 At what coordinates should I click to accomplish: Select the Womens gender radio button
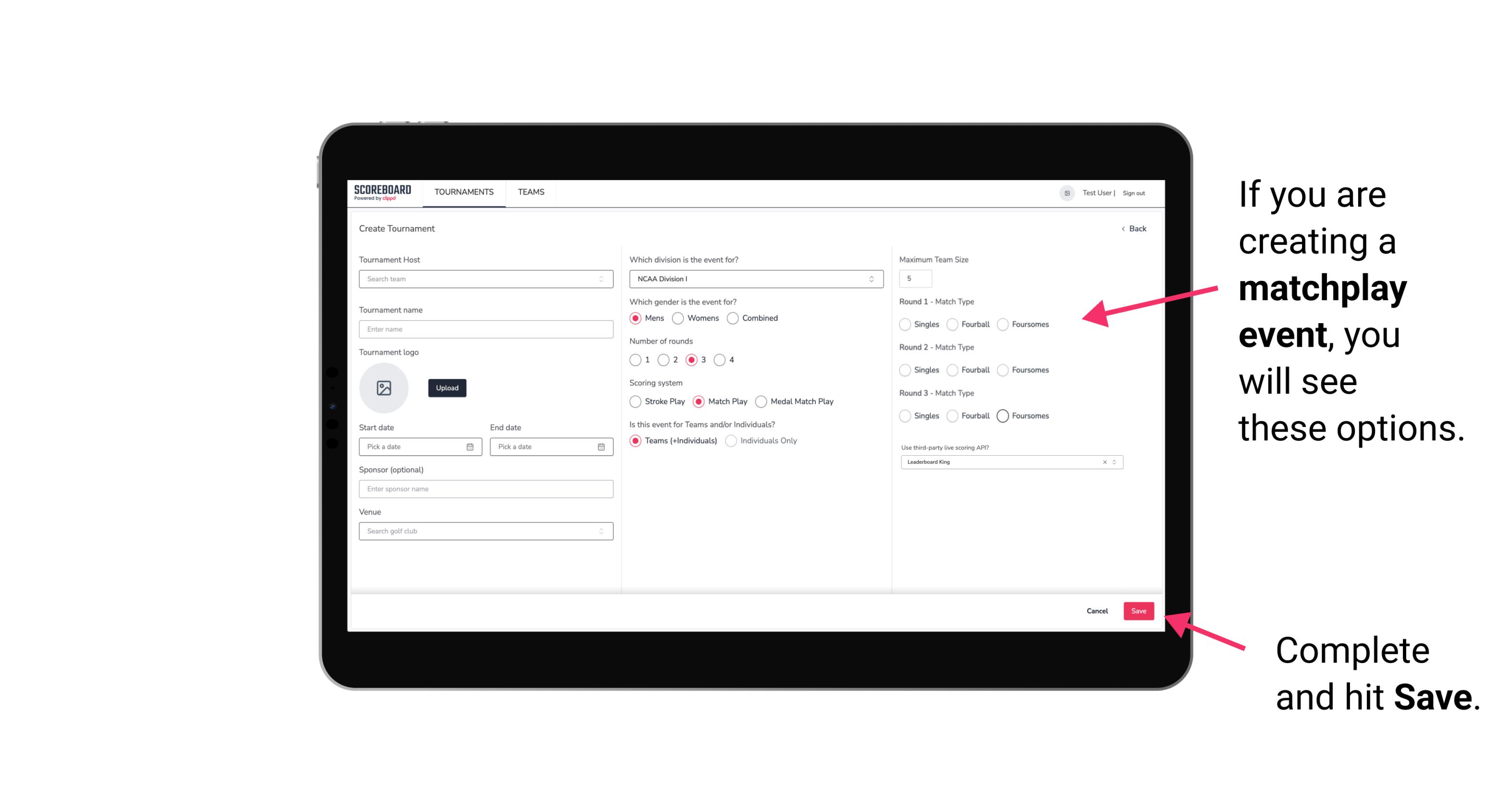point(678,318)
